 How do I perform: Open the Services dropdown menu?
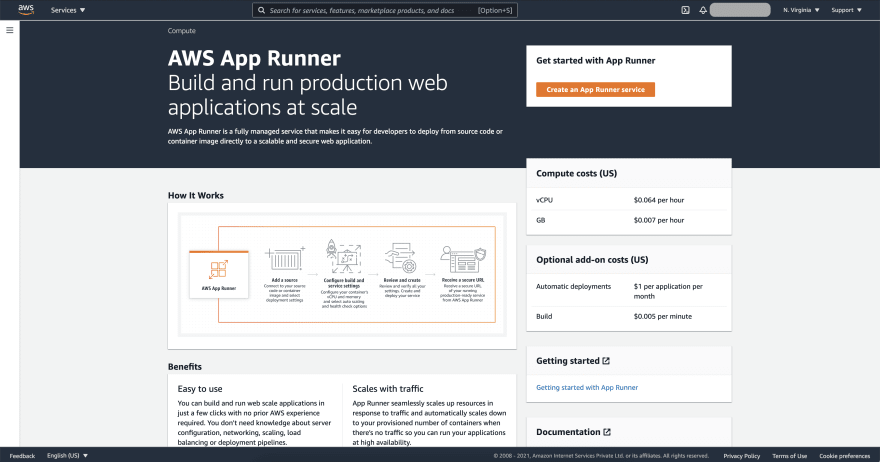pyautogui.click(x=68, y=10)
